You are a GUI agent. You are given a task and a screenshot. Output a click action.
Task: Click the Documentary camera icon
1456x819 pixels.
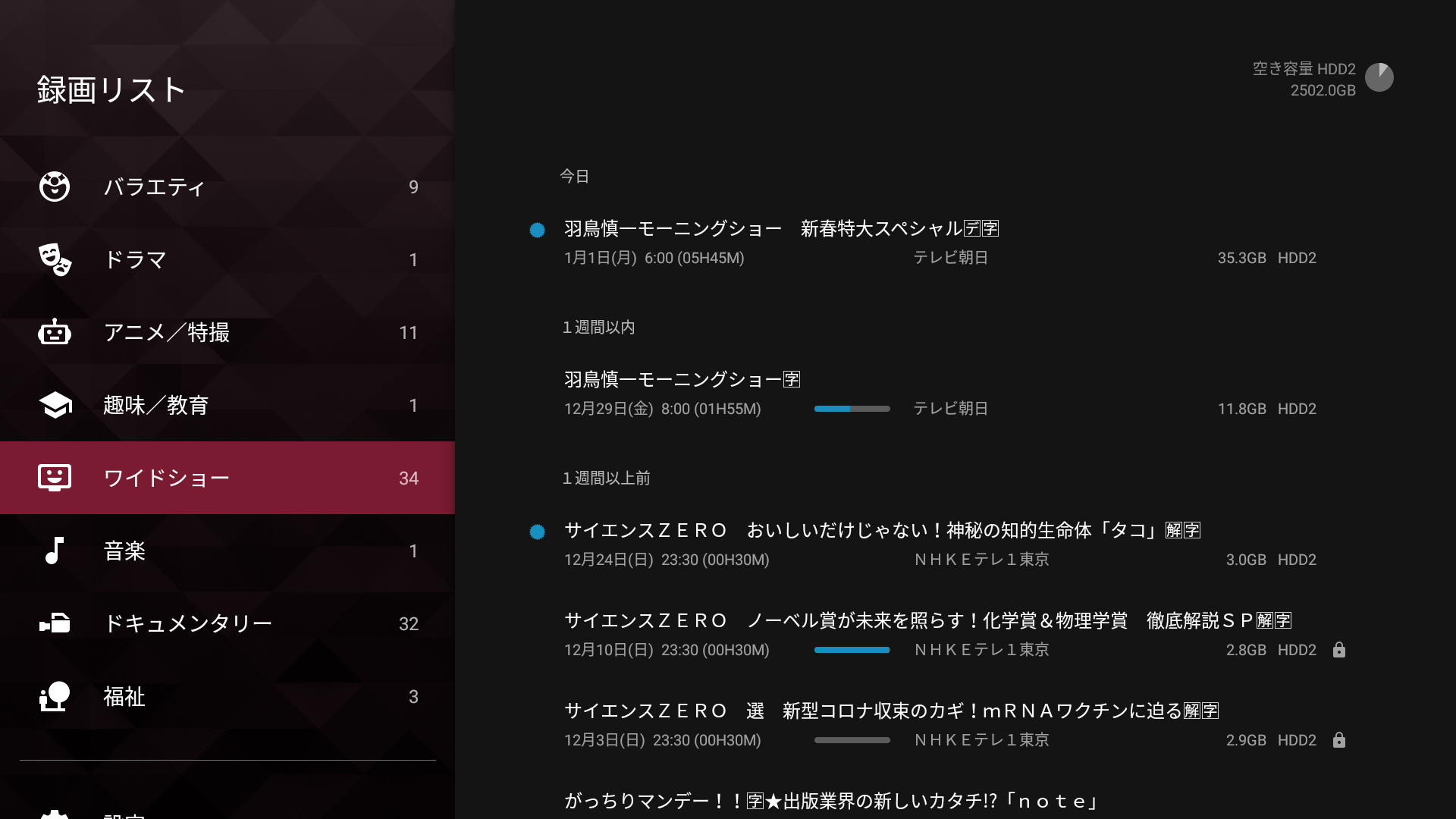[55, 623]
